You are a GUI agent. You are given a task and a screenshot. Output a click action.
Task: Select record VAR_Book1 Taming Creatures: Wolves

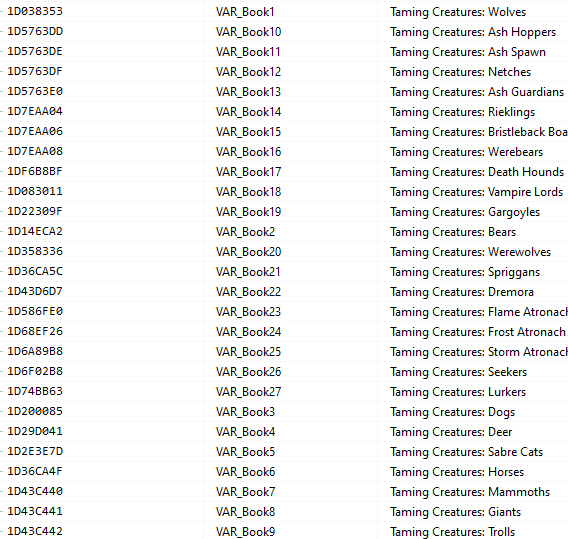pyautogui.click(x=284, y=12)
